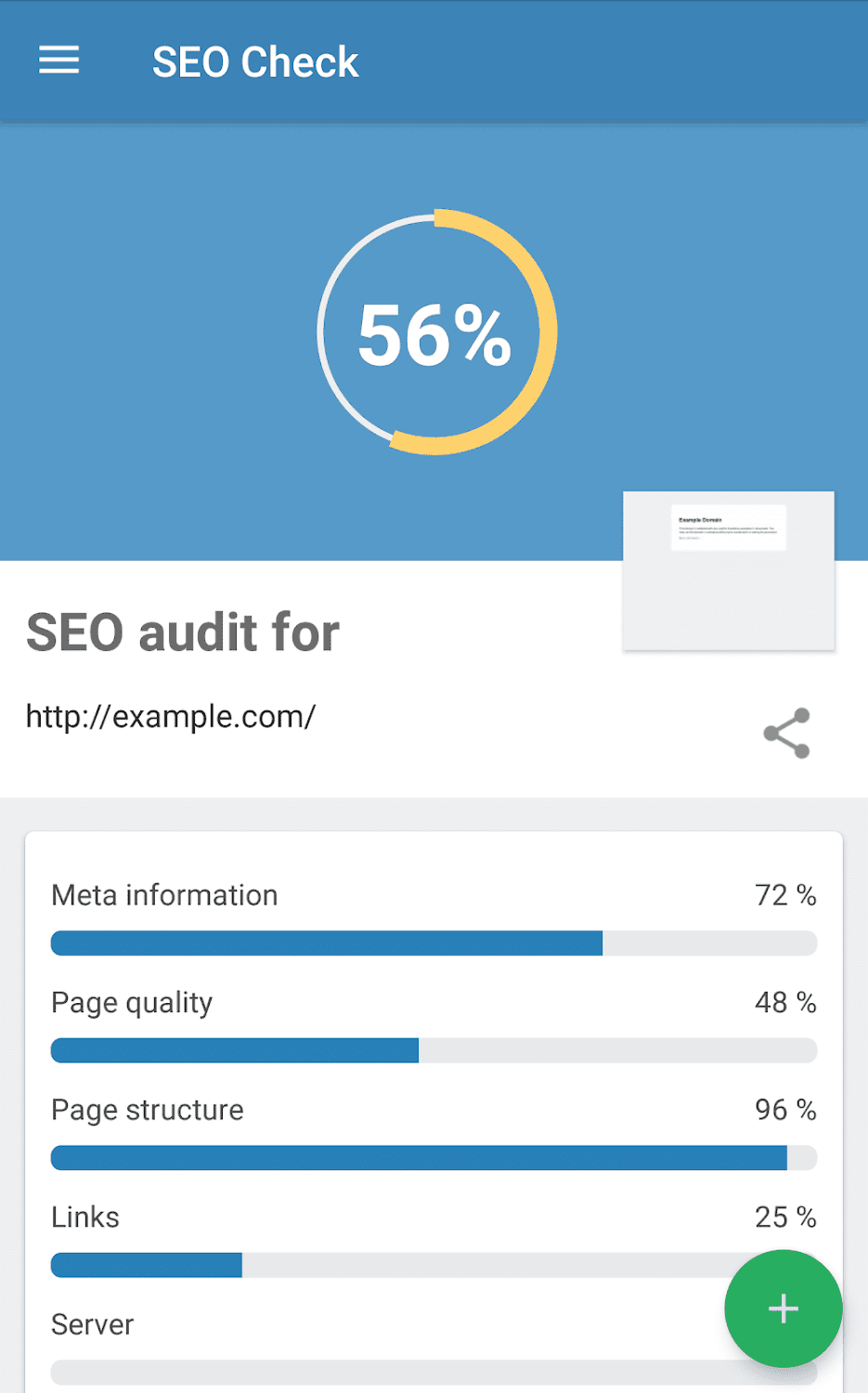Click the SEO Check app title
Screen dimensions: 868x1393
tap(255, 62)
